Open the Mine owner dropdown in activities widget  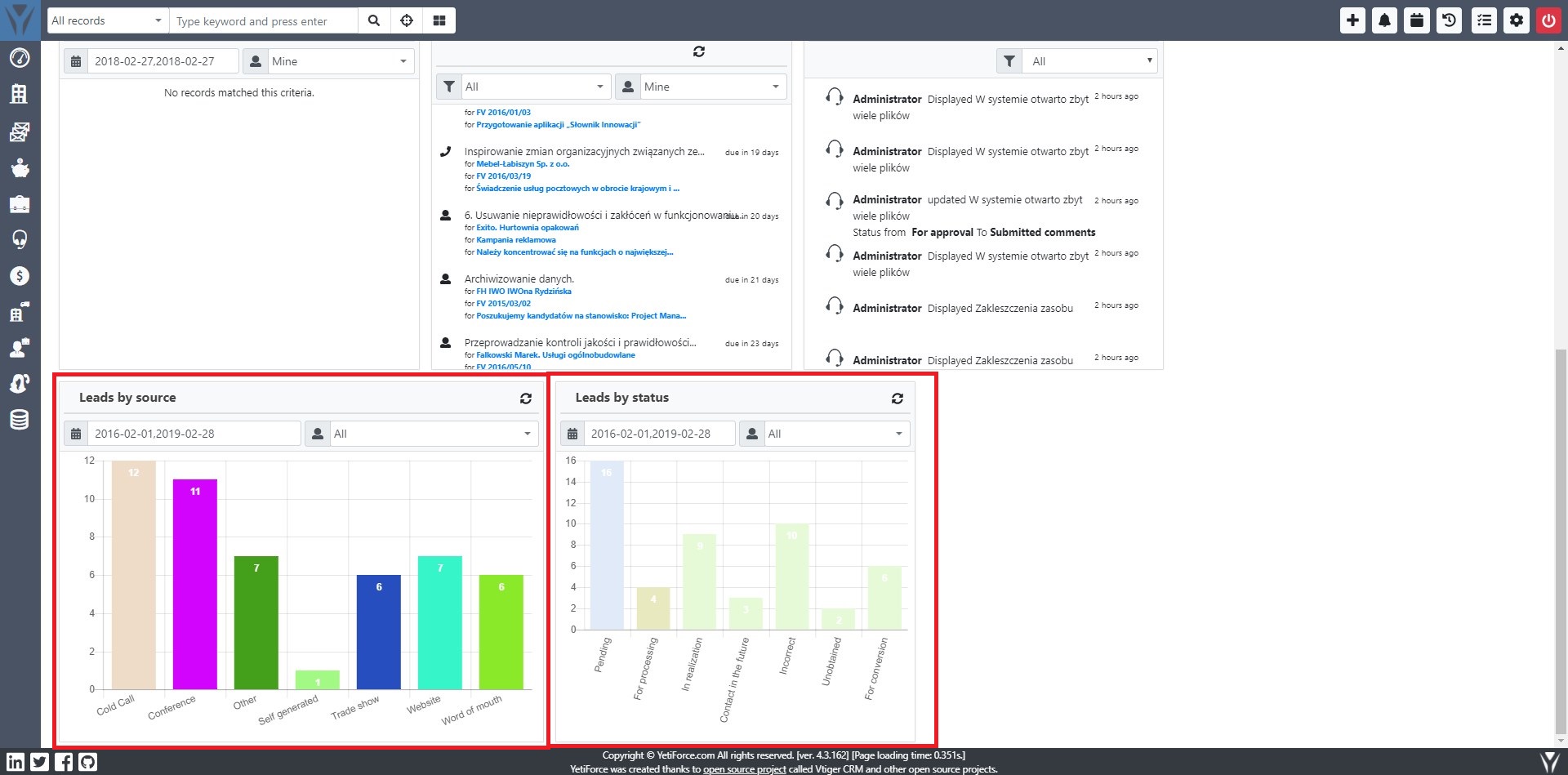coord(713,87)
